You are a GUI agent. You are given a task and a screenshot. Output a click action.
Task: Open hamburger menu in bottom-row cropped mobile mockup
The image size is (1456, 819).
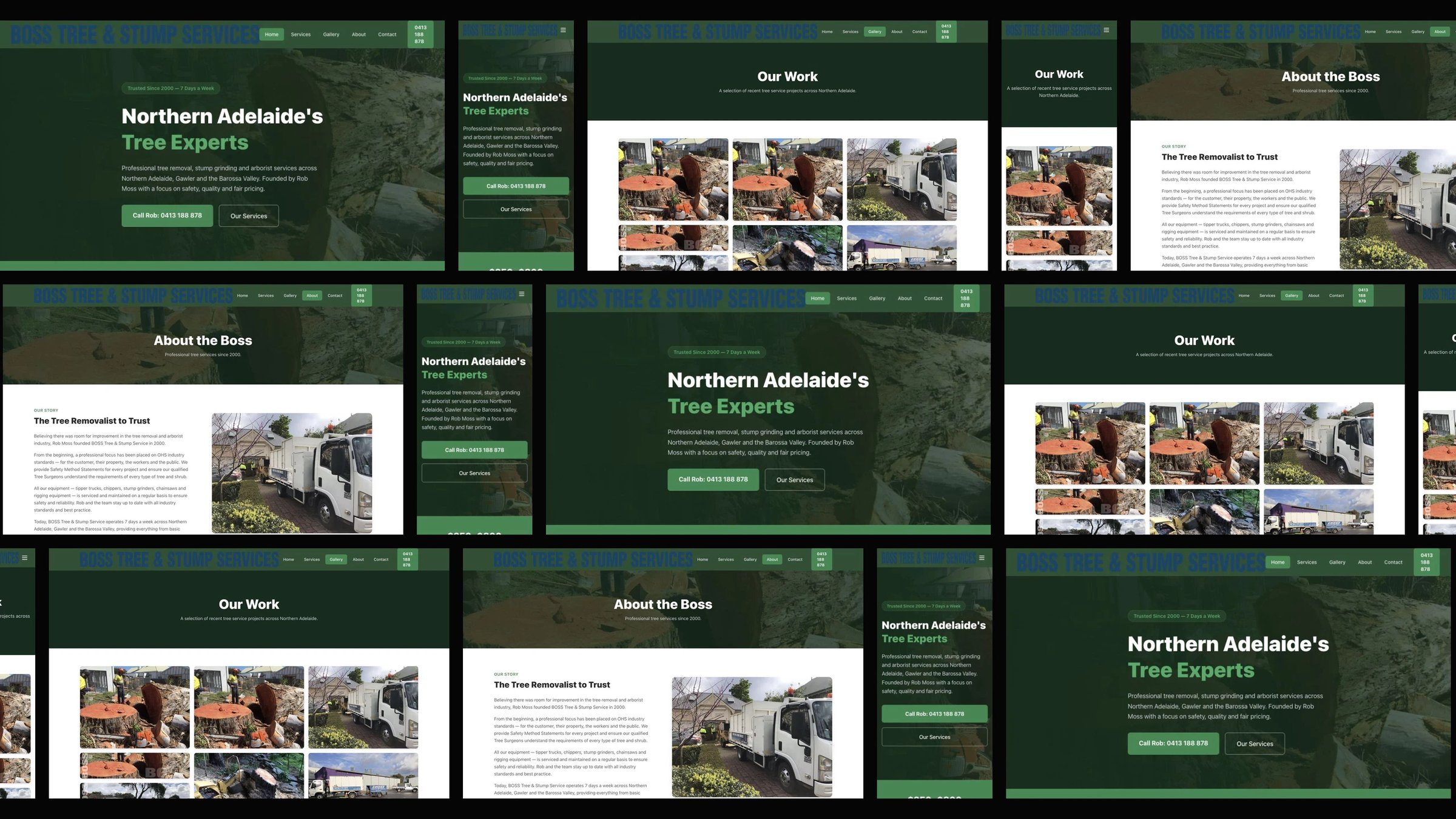click(x=25, y=558)
